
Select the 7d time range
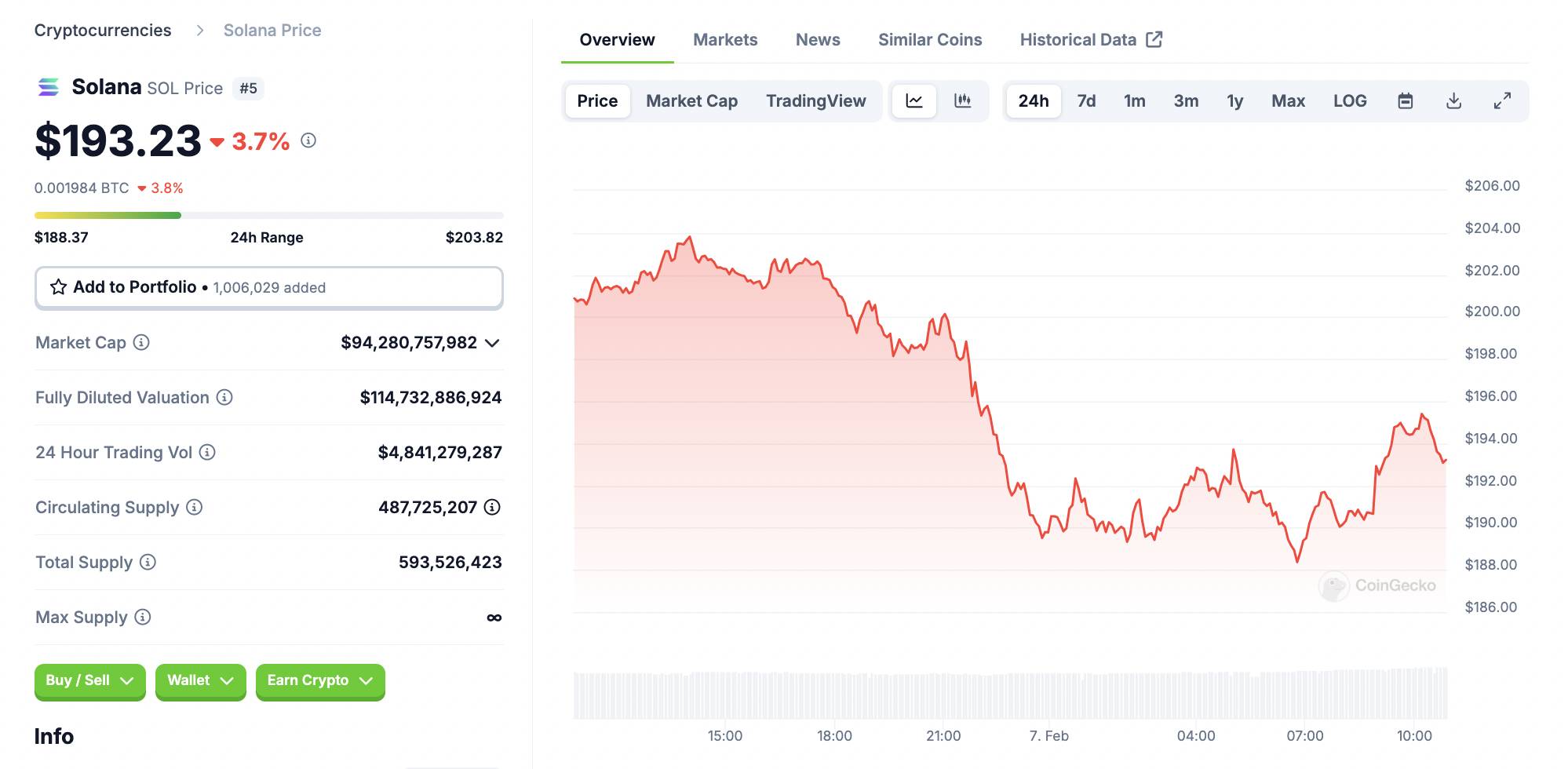tap(1086, 101)
